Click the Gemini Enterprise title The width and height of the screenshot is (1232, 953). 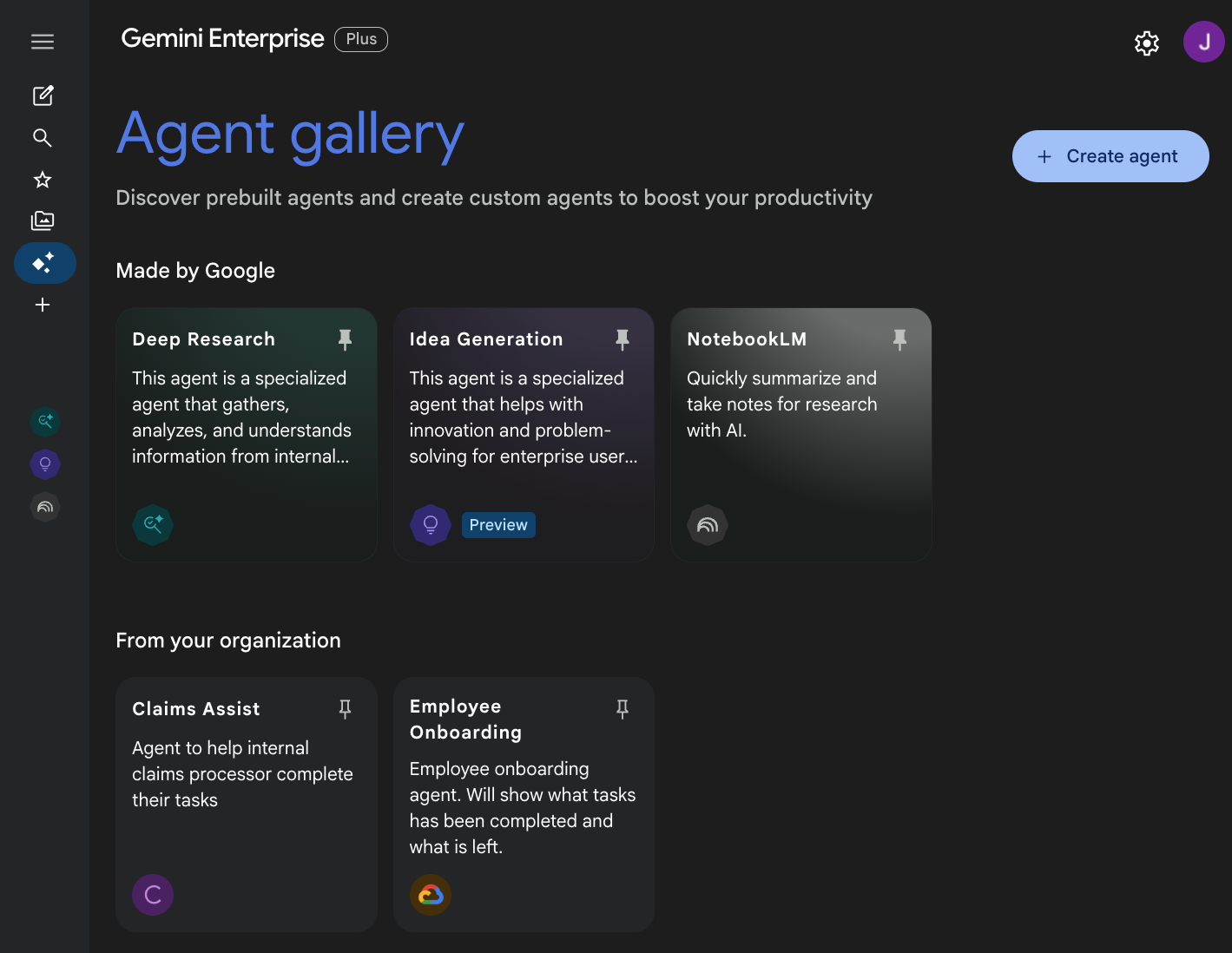(222, 38)
